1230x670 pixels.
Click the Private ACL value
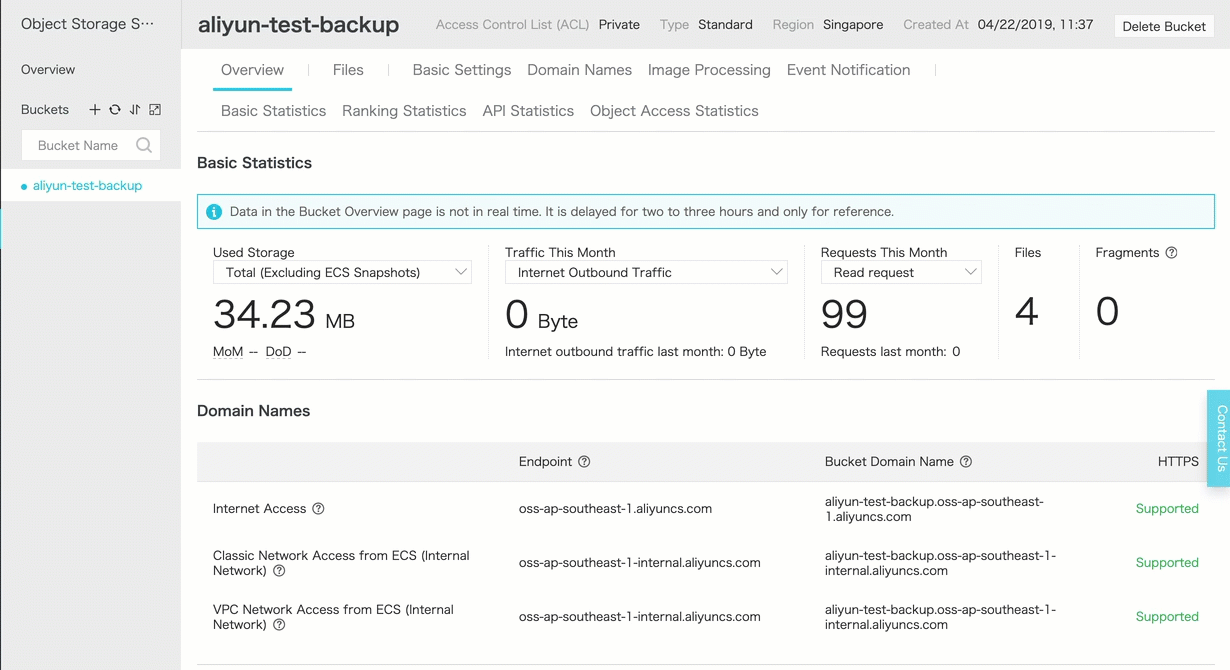(619, 25)
